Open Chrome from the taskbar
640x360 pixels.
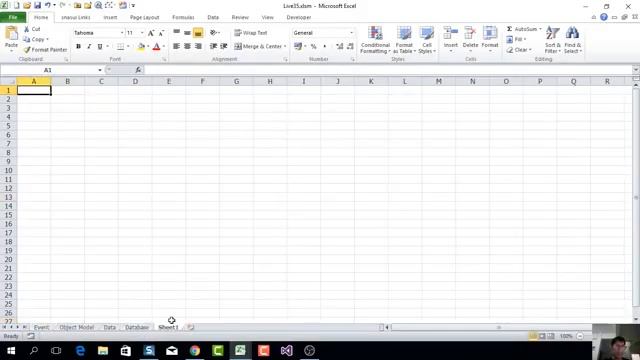(x=195, y=351)
